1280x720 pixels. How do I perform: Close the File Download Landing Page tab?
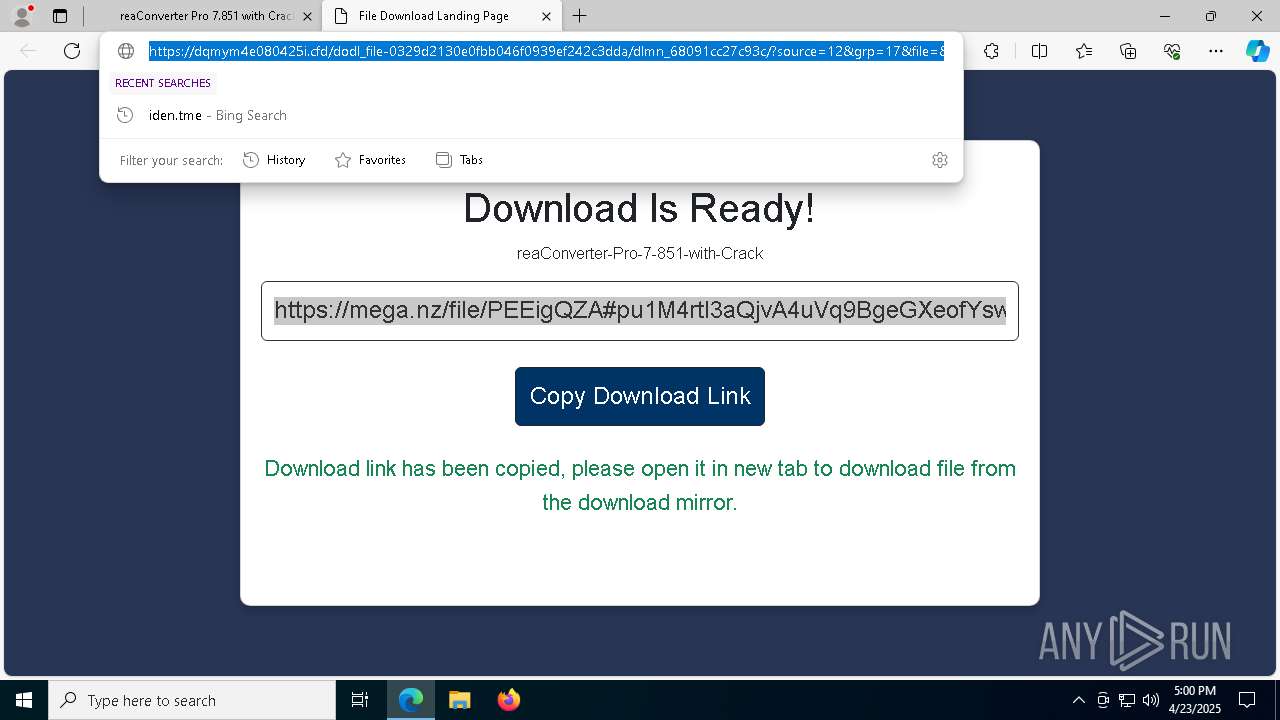(x=546, y=16)
